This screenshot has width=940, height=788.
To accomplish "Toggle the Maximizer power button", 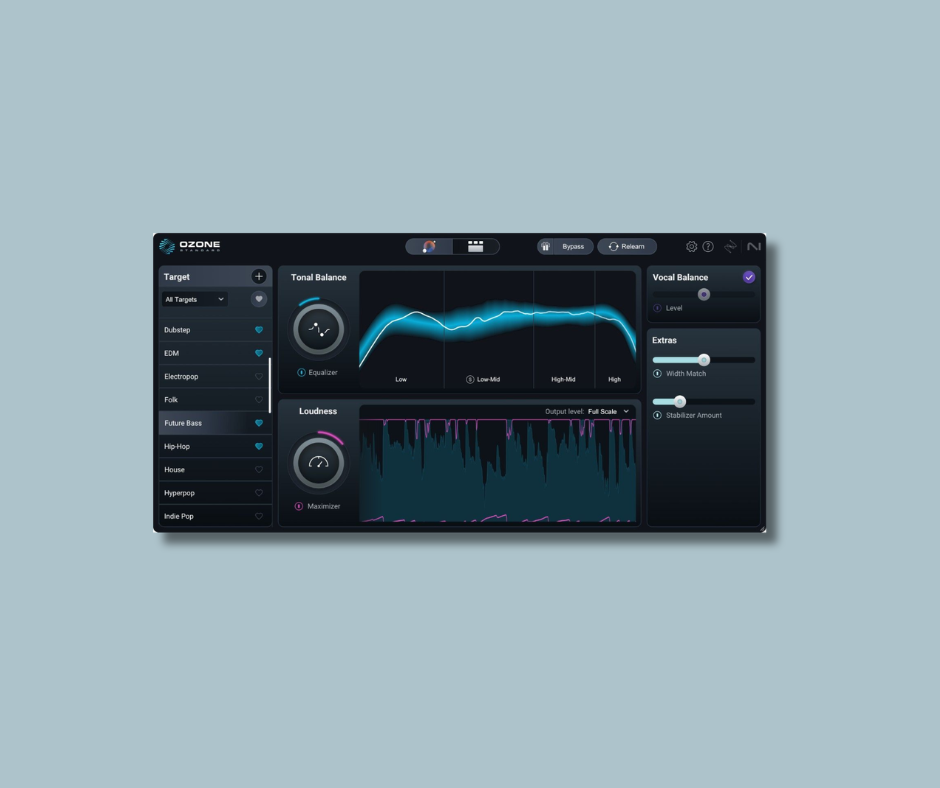I will click(x=299, y=506).
